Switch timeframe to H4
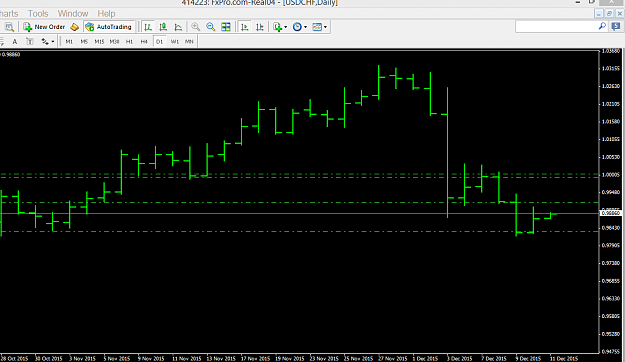The image size is (625, 362). pos(144,41)
